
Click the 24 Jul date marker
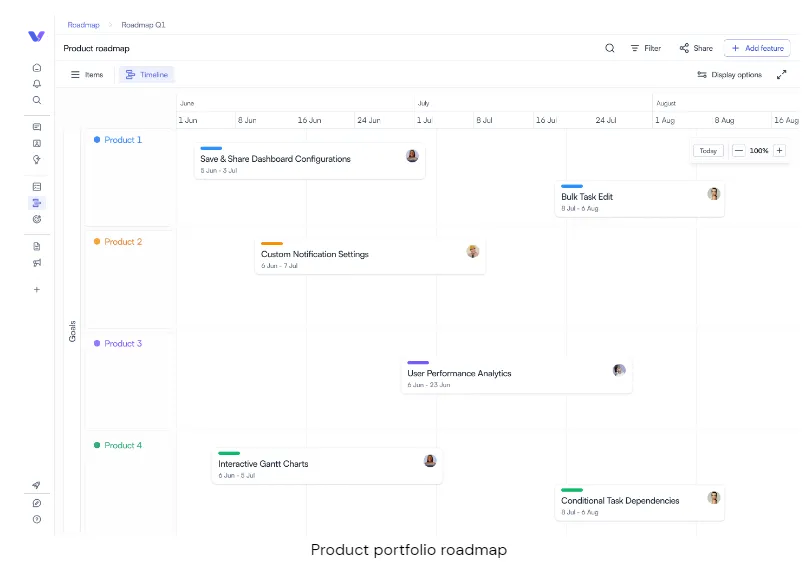pos(606,120)
